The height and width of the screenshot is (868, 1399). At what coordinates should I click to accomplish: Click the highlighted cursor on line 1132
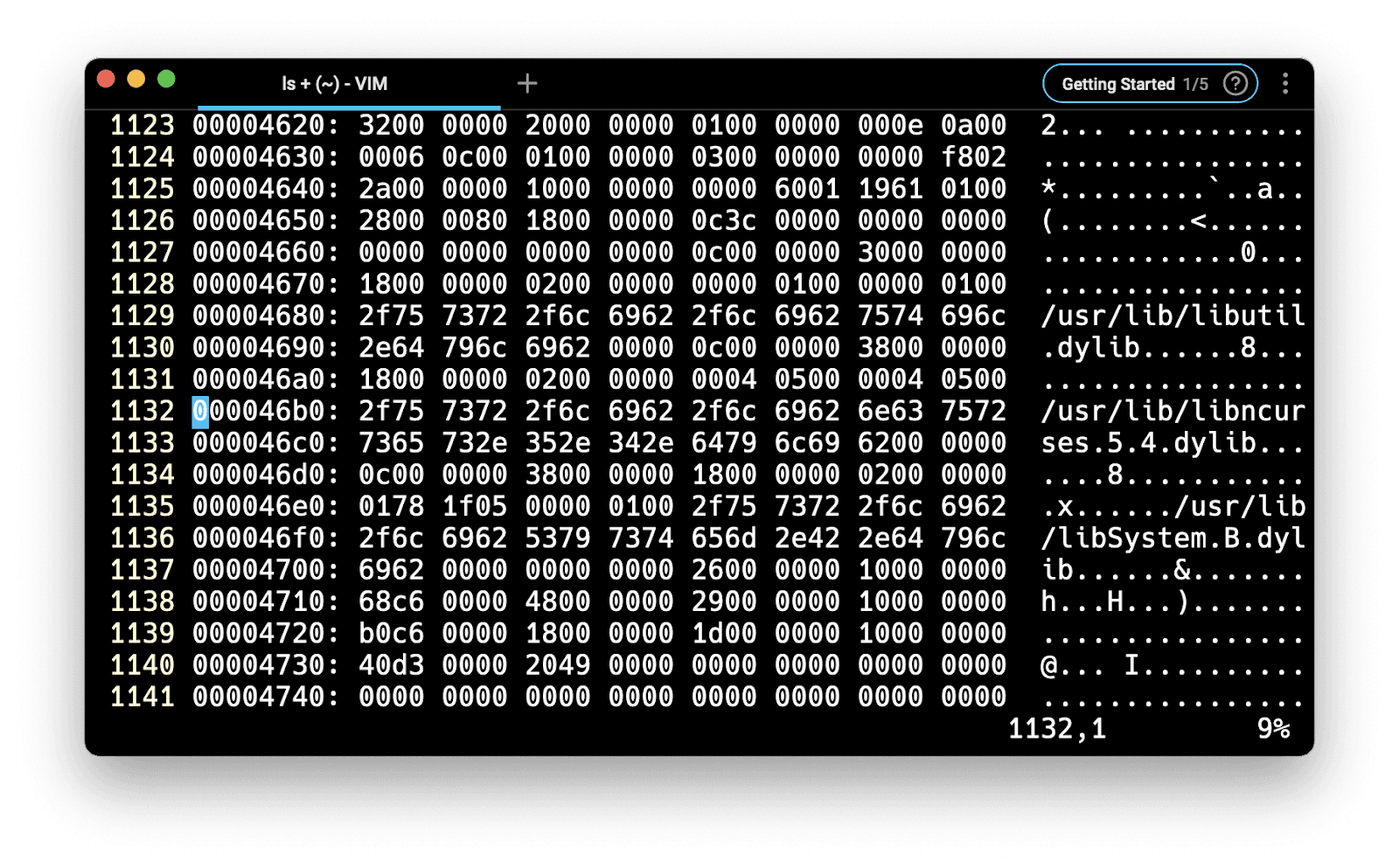coord(200,411)
